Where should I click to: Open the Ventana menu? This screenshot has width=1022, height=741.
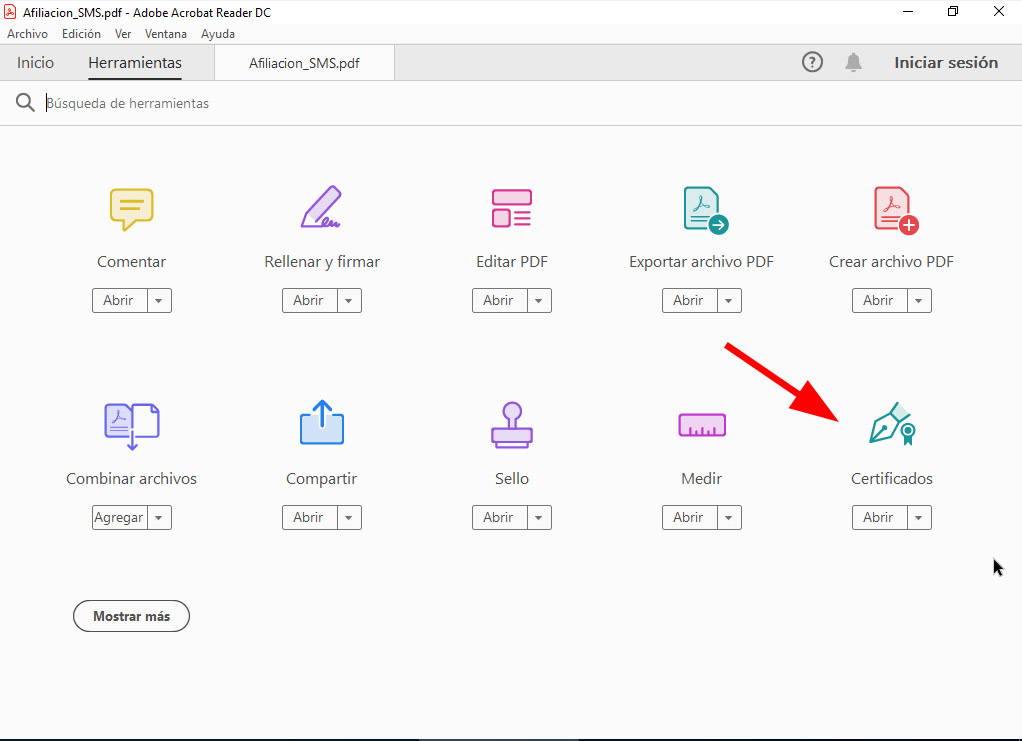pos(166,34)
